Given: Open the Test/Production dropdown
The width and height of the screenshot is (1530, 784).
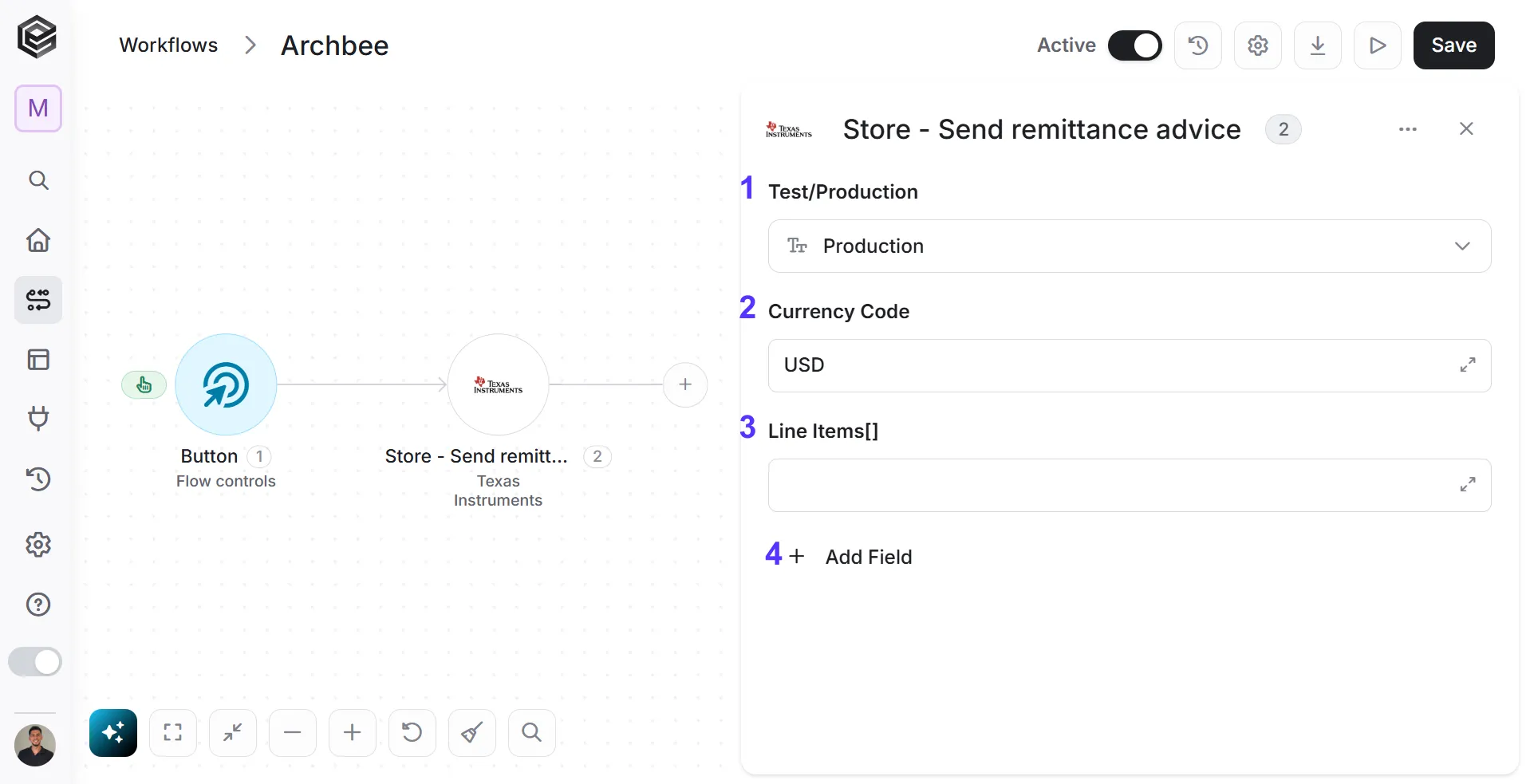Looking at the screenshot, I should 1130,246.
